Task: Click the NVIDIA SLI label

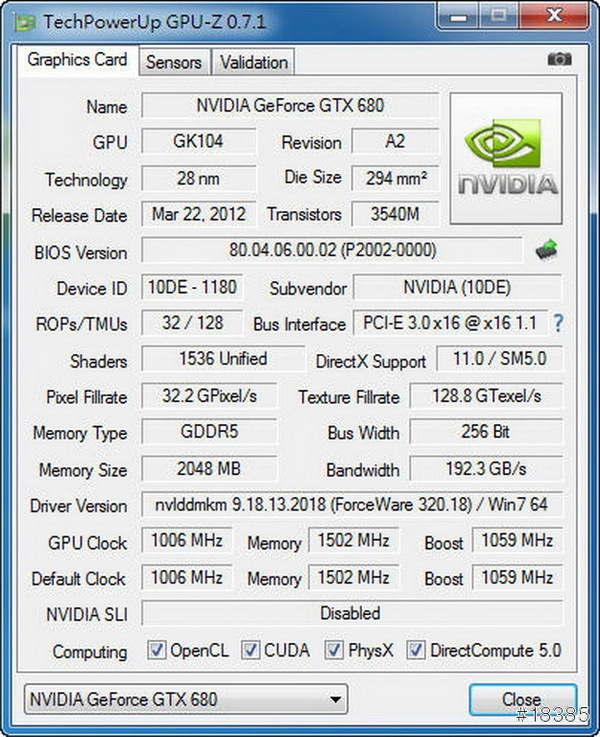Action: [87, 615]
